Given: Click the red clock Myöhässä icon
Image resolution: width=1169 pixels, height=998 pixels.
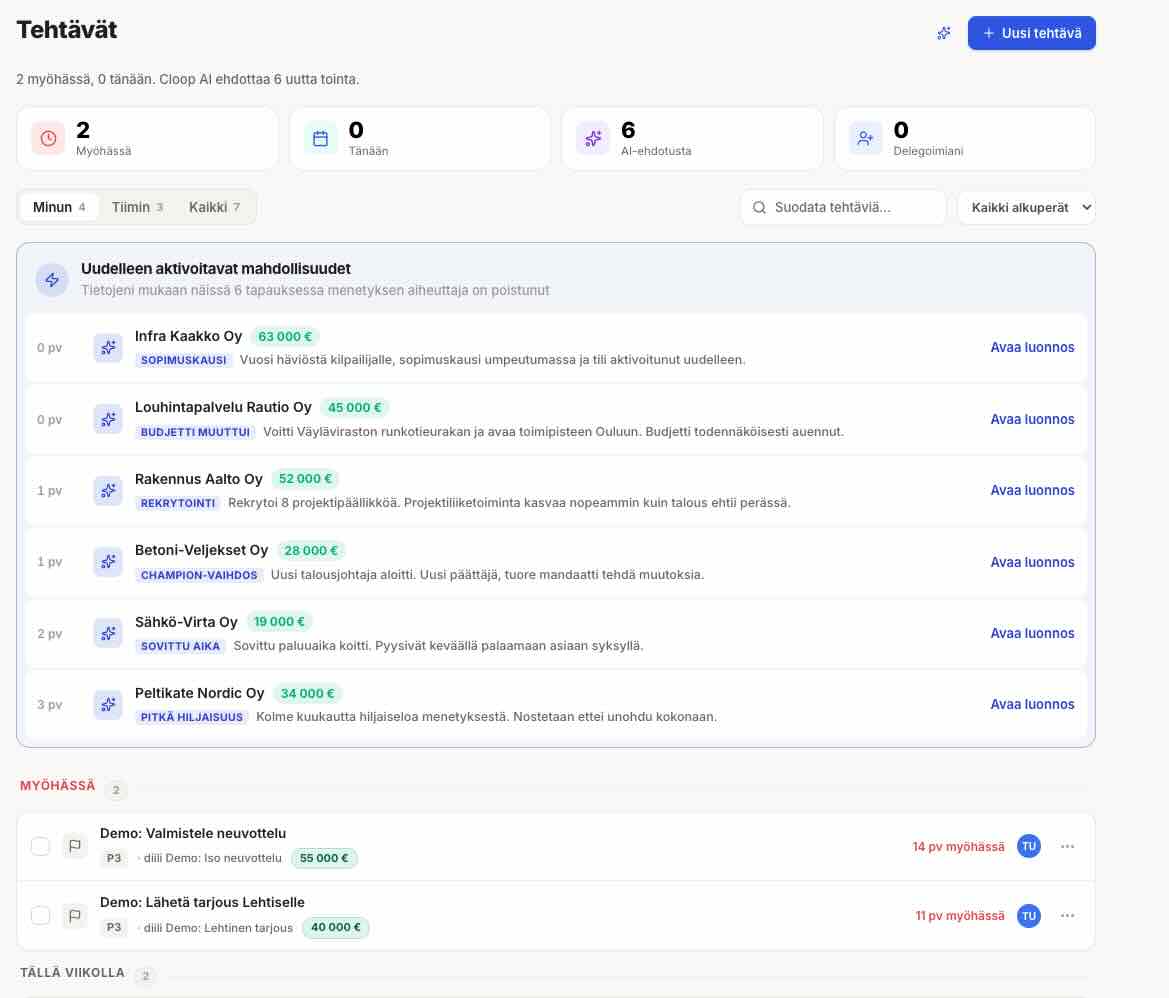Looking at the screenshot, I should (48, 139).
